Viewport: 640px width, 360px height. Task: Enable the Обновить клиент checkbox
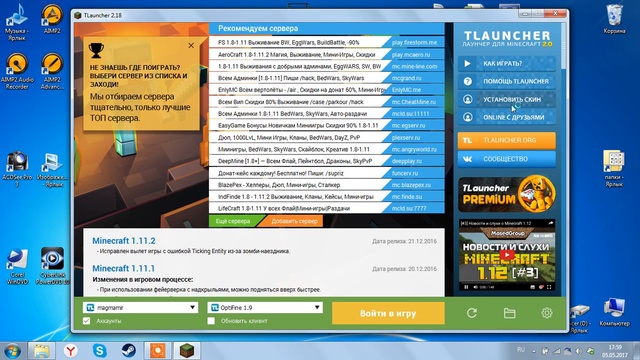211,321
